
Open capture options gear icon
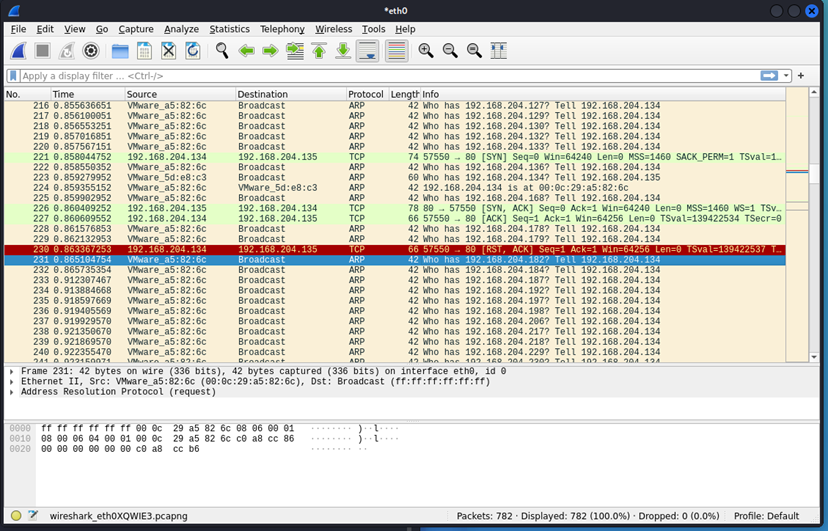point(91,51)
